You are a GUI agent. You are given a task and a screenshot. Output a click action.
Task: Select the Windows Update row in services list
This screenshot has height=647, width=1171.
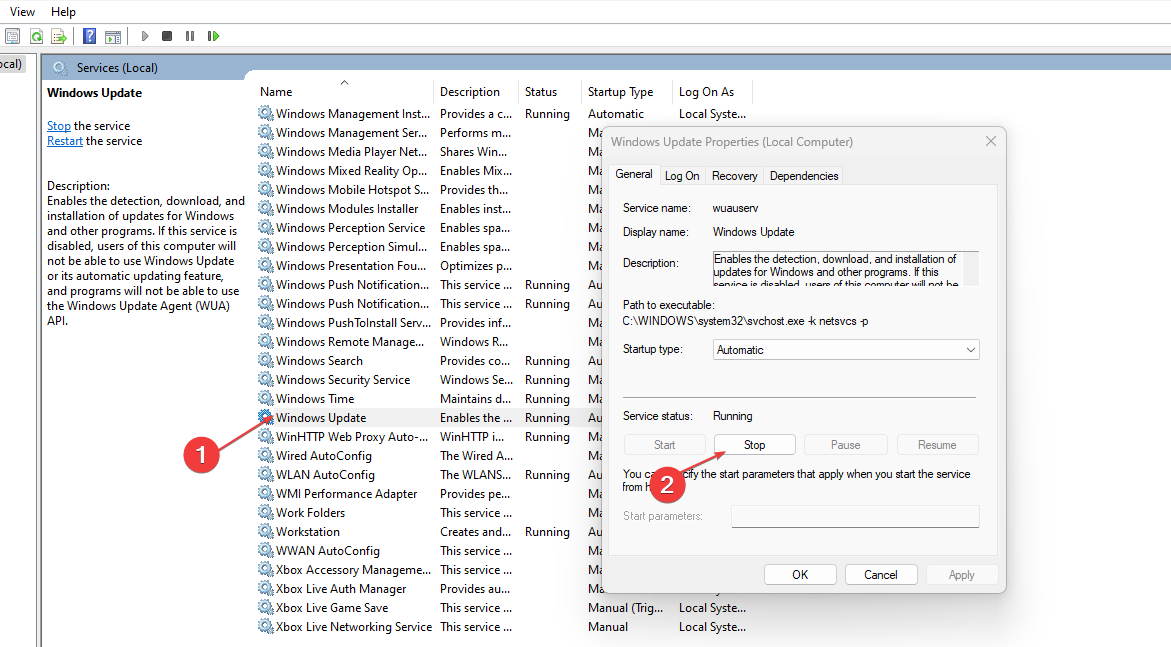pos(429,418)
